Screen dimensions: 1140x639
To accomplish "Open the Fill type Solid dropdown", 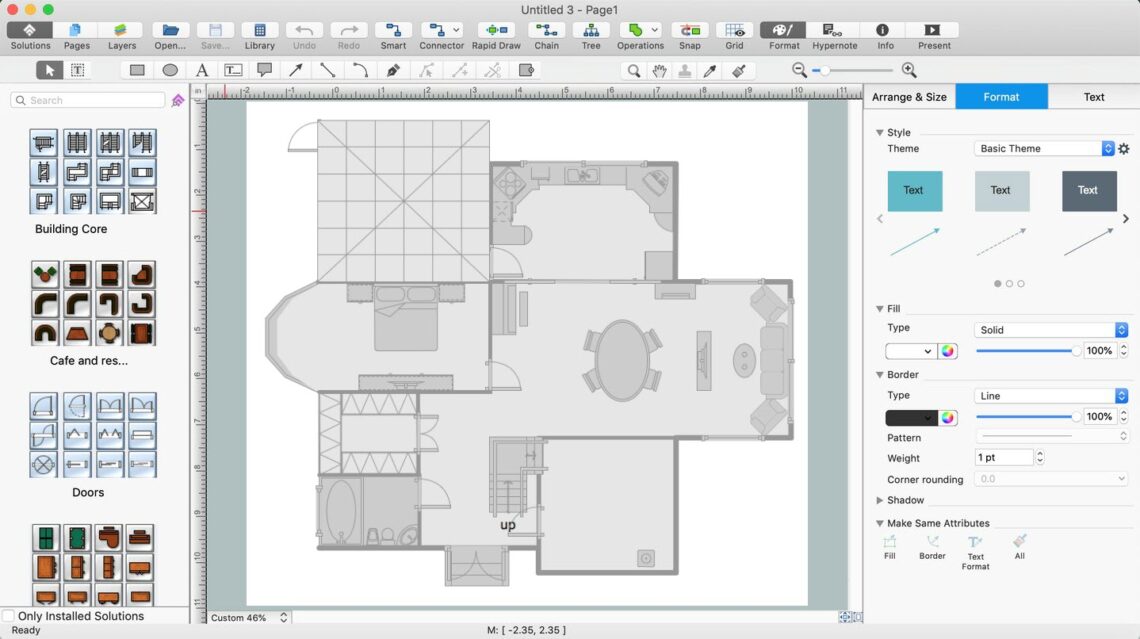I will 1048,329.
